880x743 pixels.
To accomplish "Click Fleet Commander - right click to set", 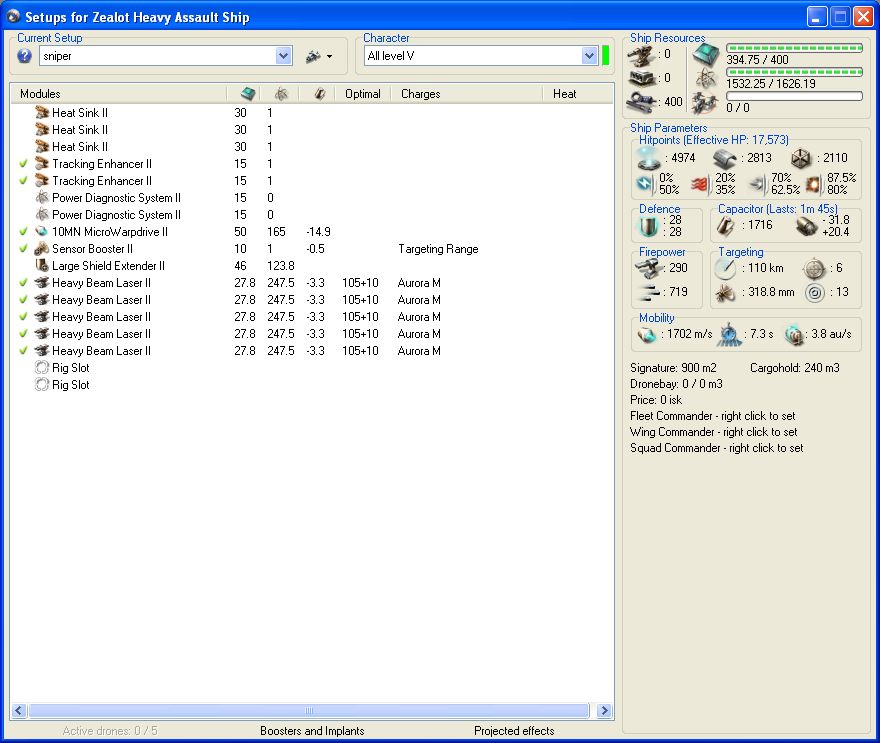I will [713, 416].
